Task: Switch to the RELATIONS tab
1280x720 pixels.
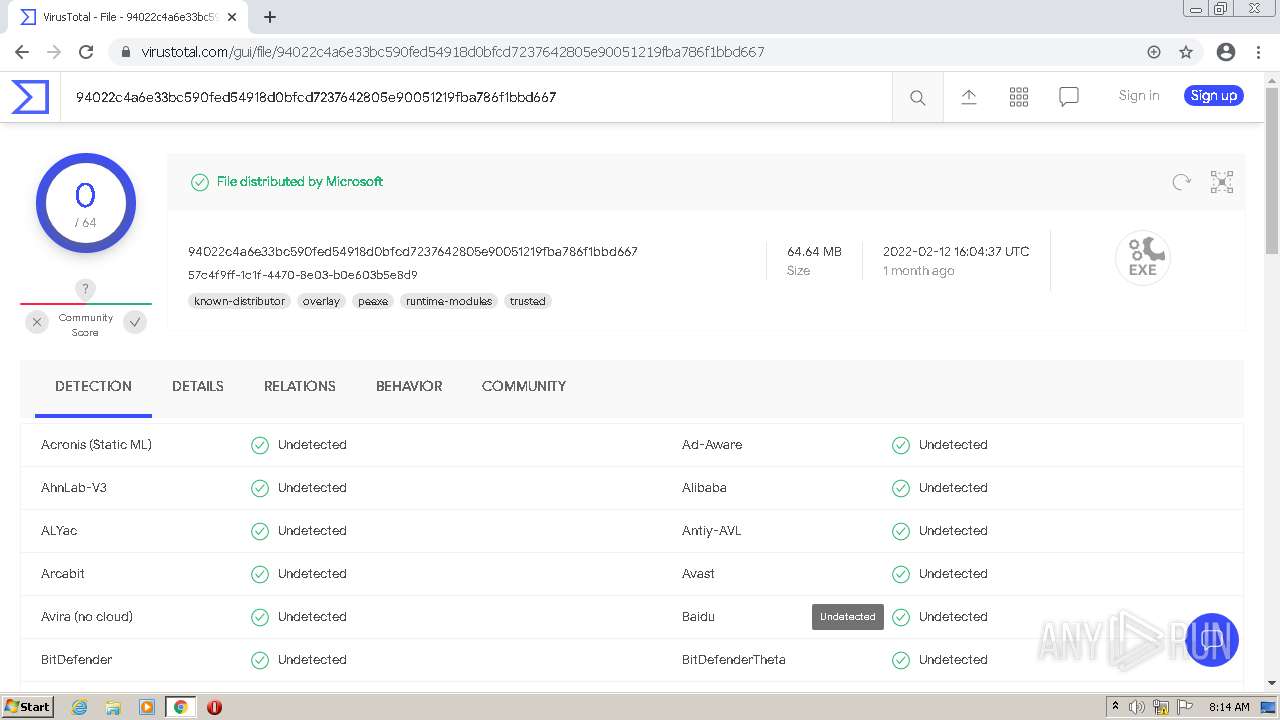Action: pyautogui.click(x=300, y=386)
